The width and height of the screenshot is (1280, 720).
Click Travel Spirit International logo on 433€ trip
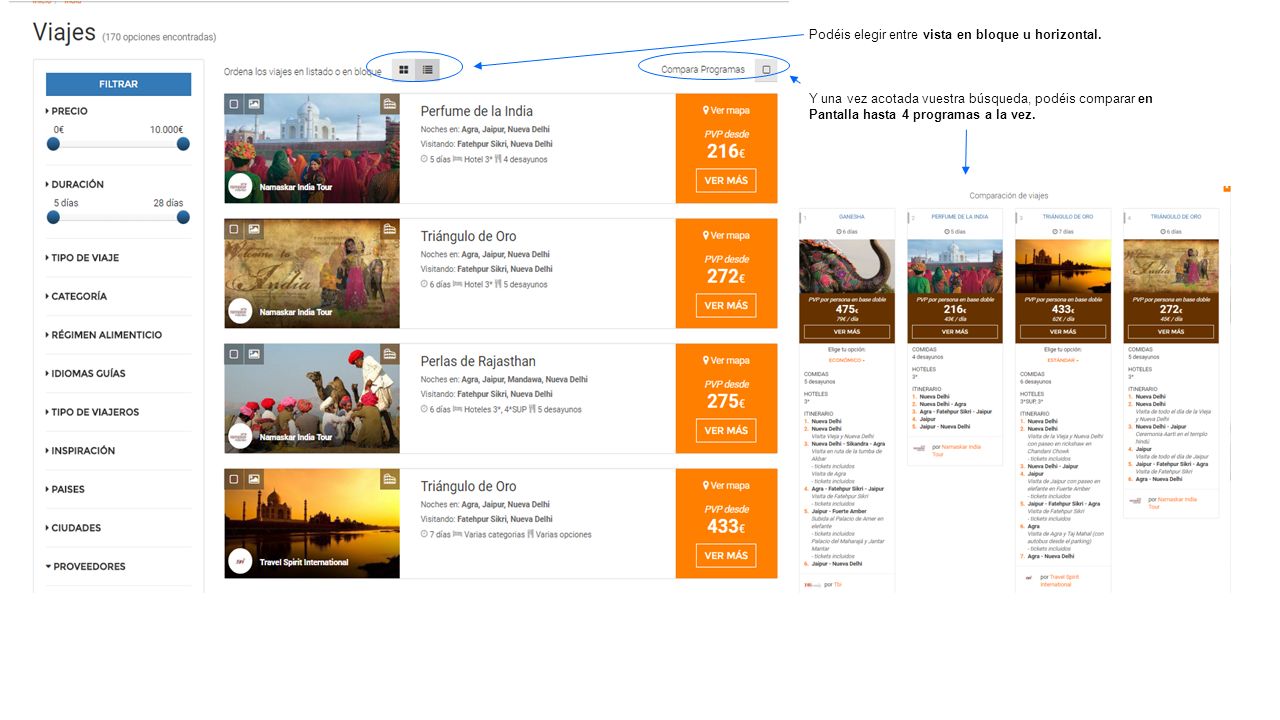pos(240,561)
